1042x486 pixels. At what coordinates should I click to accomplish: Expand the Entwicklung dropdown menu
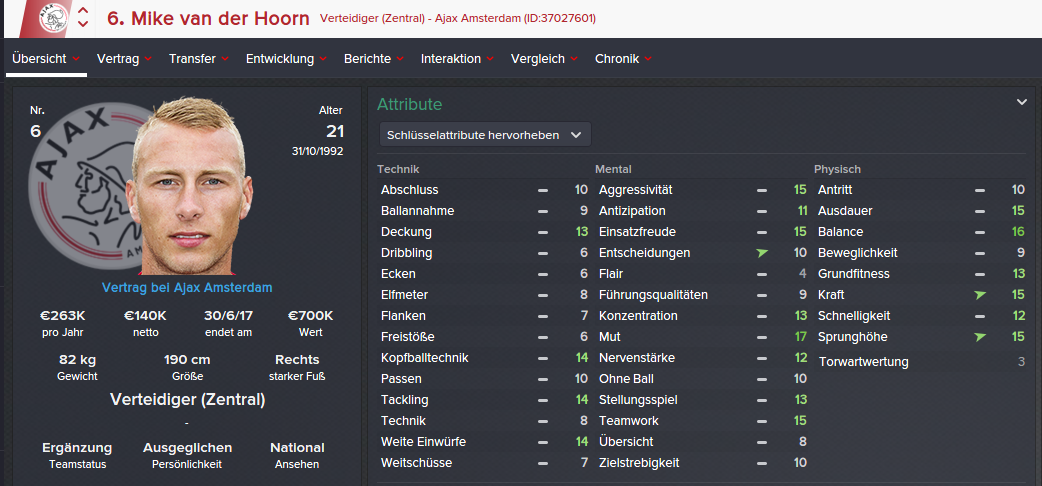(x=287, y=59)
